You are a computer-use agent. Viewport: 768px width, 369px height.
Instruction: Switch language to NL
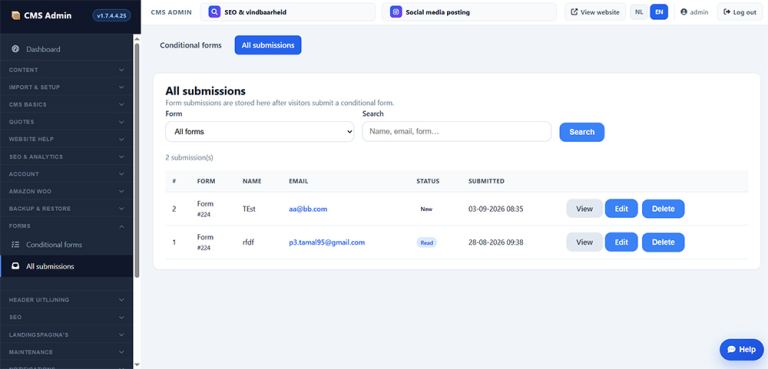tap(639, 12)
